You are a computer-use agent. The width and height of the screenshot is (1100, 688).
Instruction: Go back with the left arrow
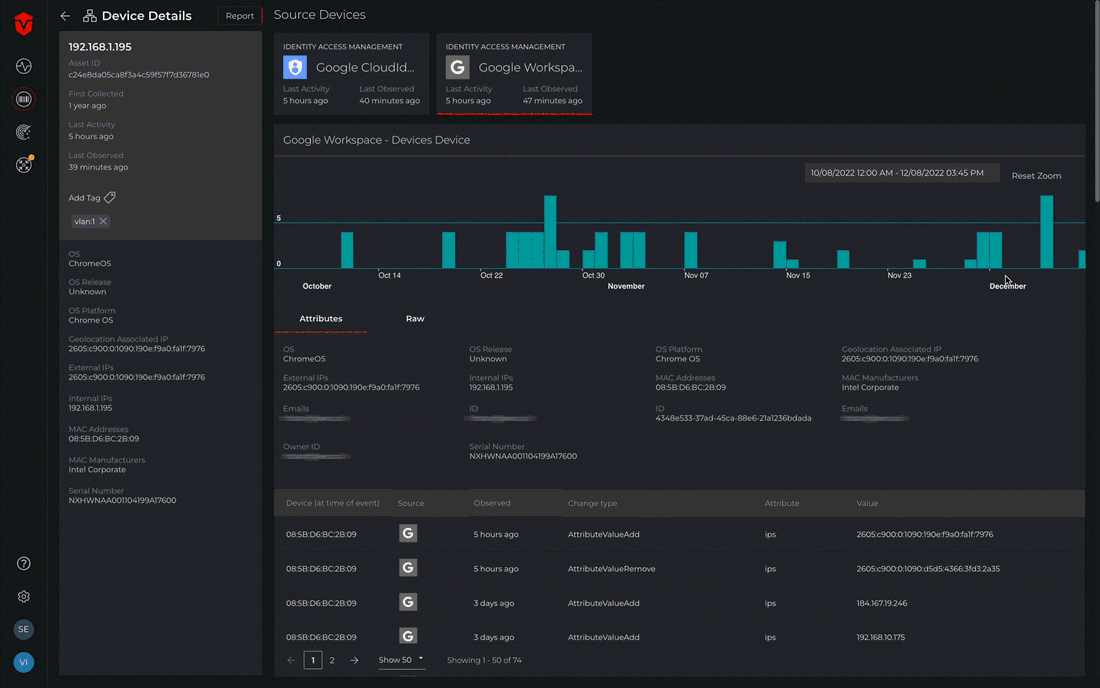[65, 15]
